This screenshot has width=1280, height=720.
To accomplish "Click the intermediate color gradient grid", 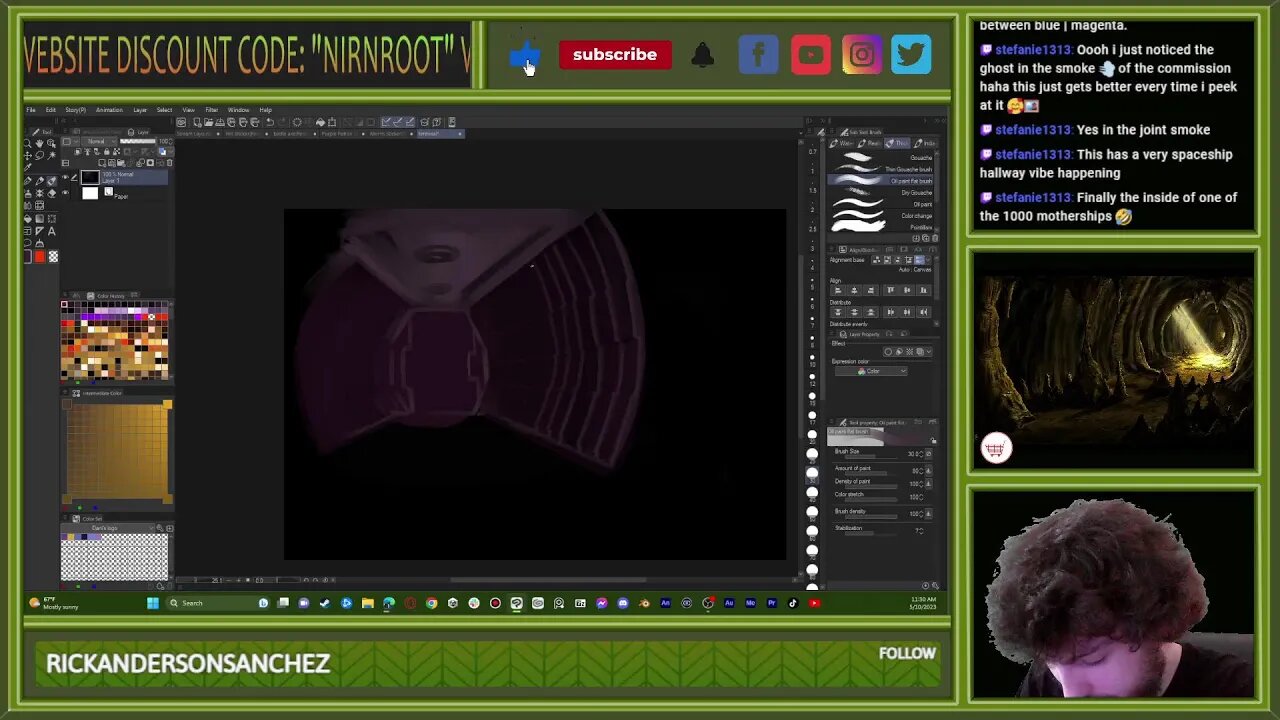I will coord(117,451).
